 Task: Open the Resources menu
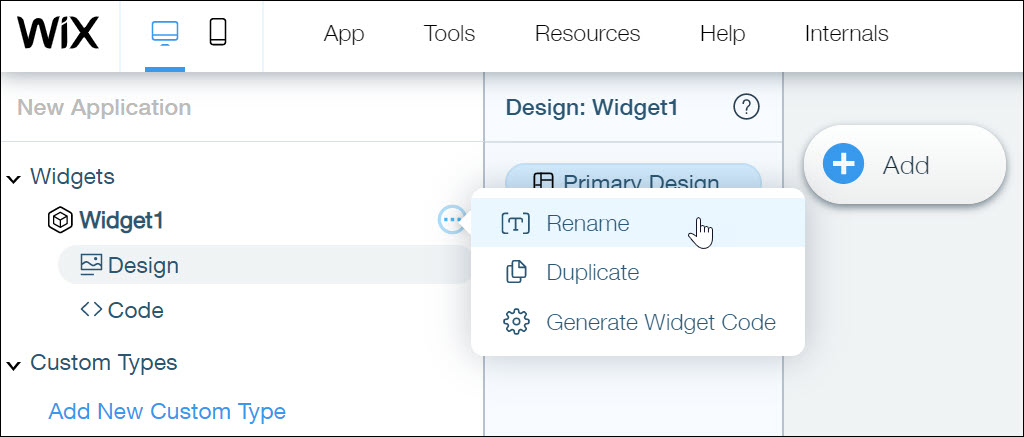[x=587, y=34]
